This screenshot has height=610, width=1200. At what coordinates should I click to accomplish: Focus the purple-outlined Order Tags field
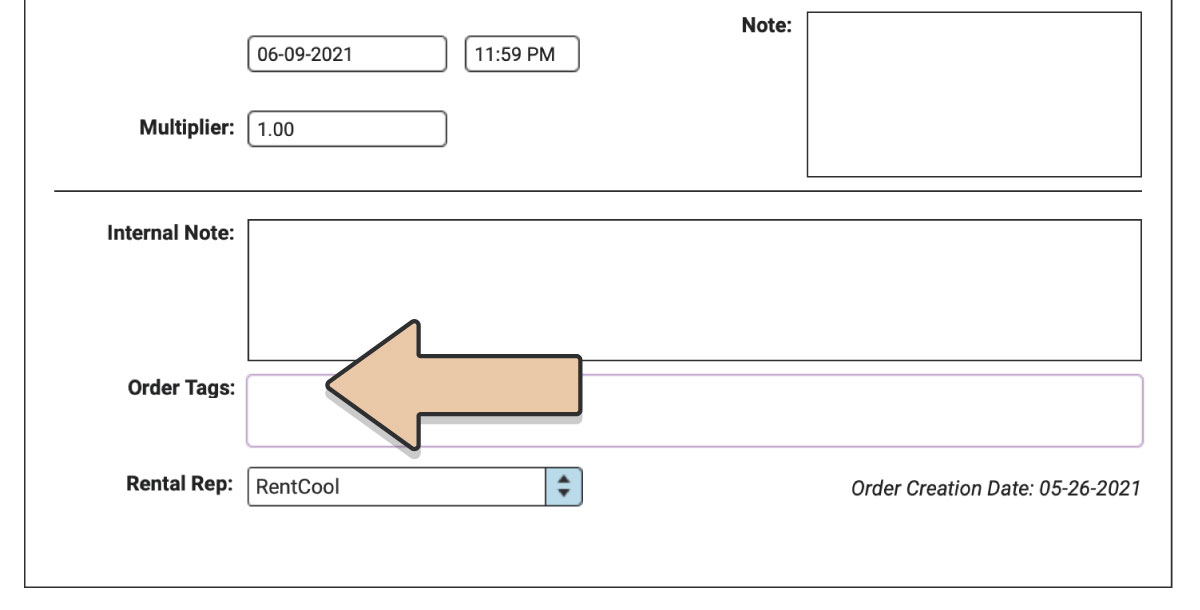pyautogui.click(x=694, y=411)
